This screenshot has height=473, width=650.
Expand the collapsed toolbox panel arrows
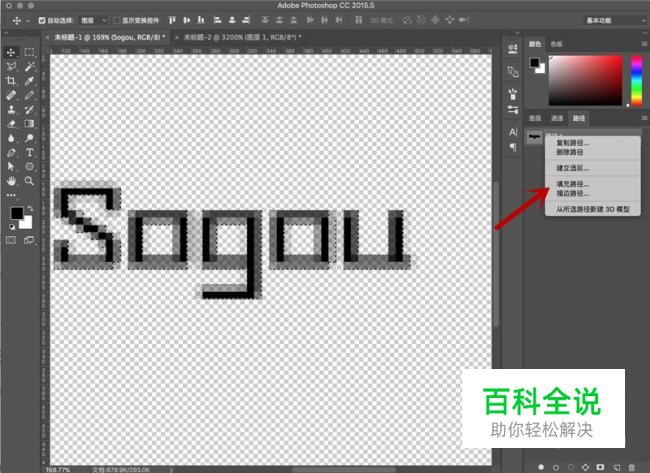point(6,33)
